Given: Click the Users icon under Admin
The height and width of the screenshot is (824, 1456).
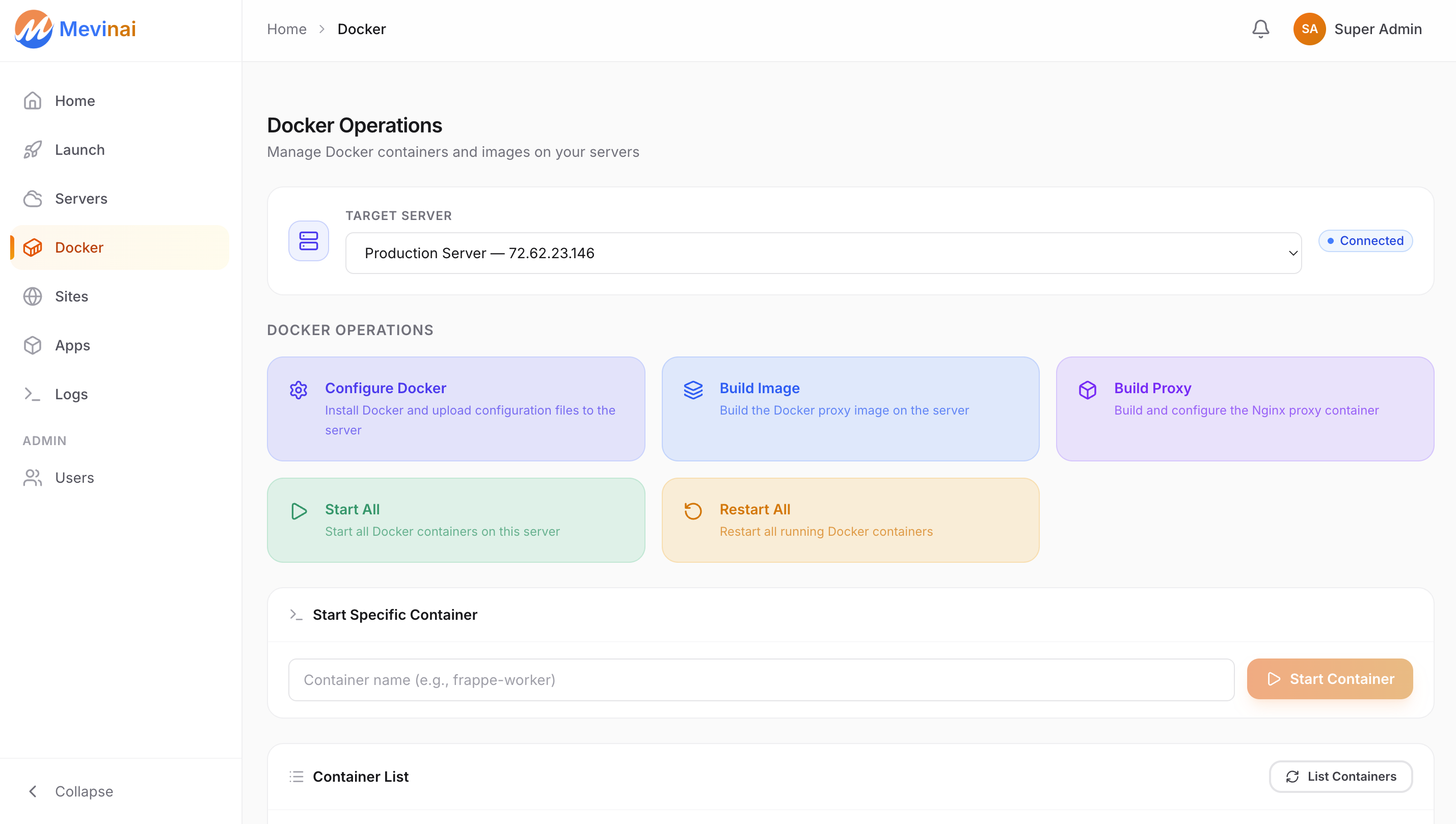Looking at the screenshot, I should pyautogui.click(x=32, y=477).
